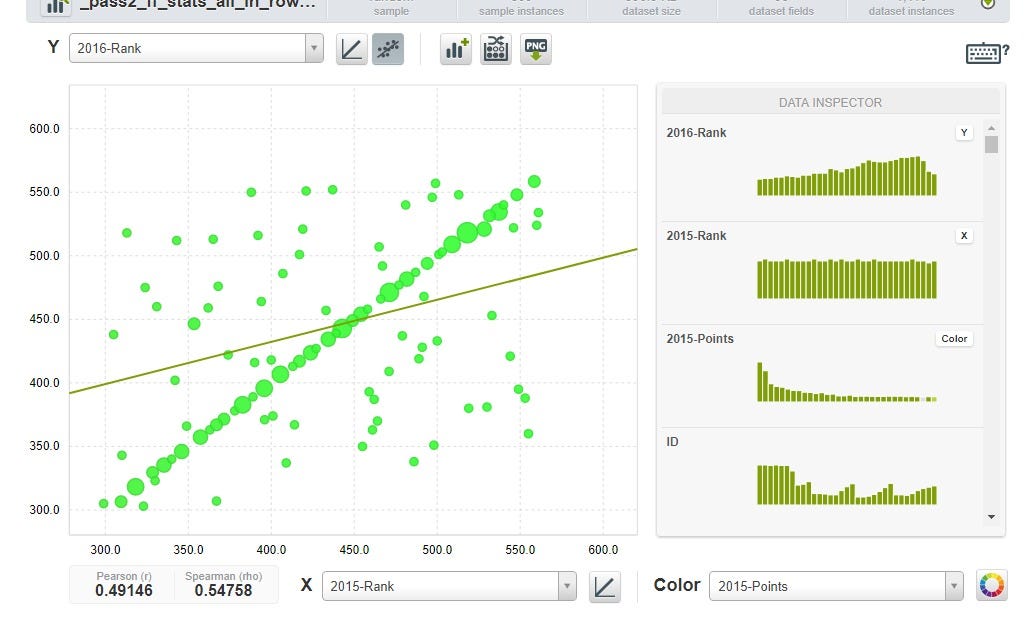Click the Color badge beside 2015-Points

(x=954, y=339)
